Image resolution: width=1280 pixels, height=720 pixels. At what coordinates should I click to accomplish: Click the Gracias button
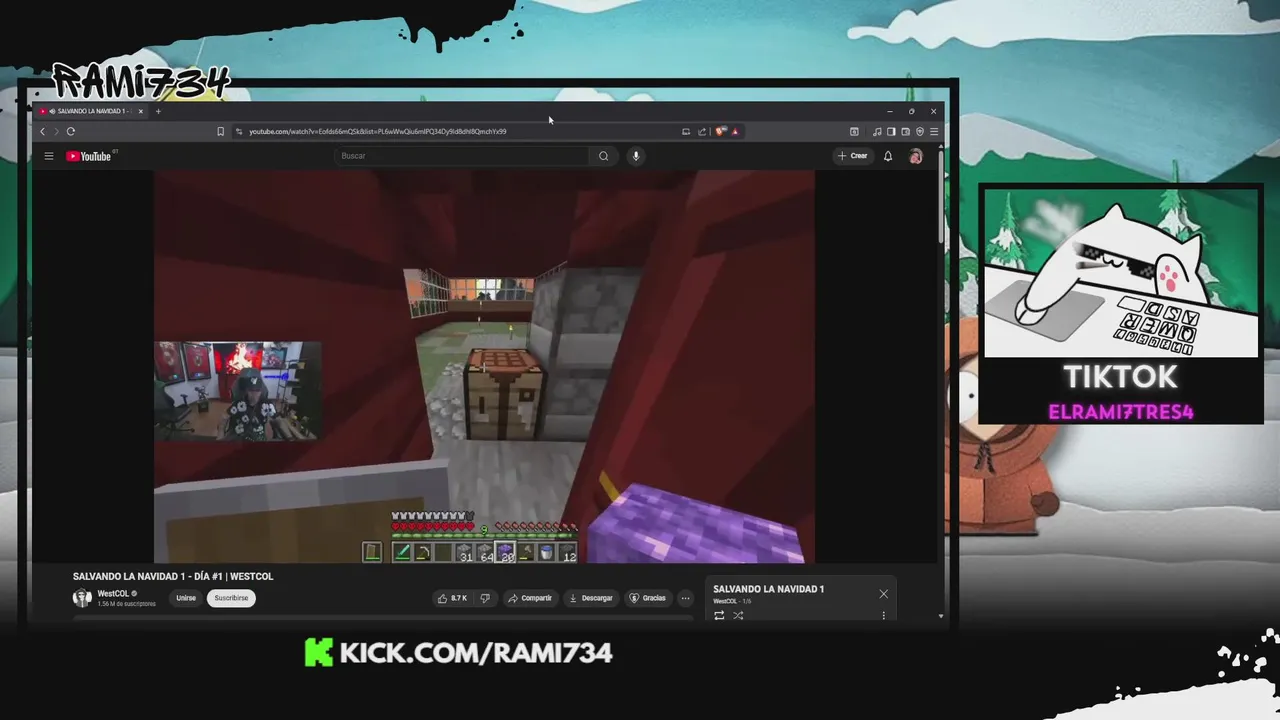647,598
